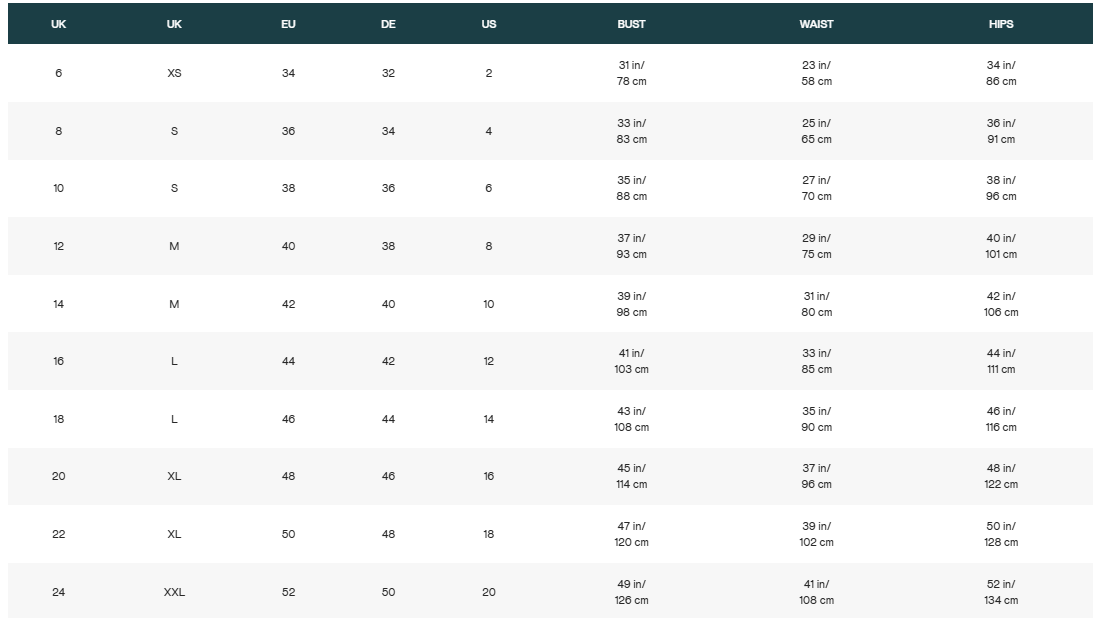Select the US size 20 cell
Image resolution: width=1100 pixels, height=618 pixels.
coord(488,592)
